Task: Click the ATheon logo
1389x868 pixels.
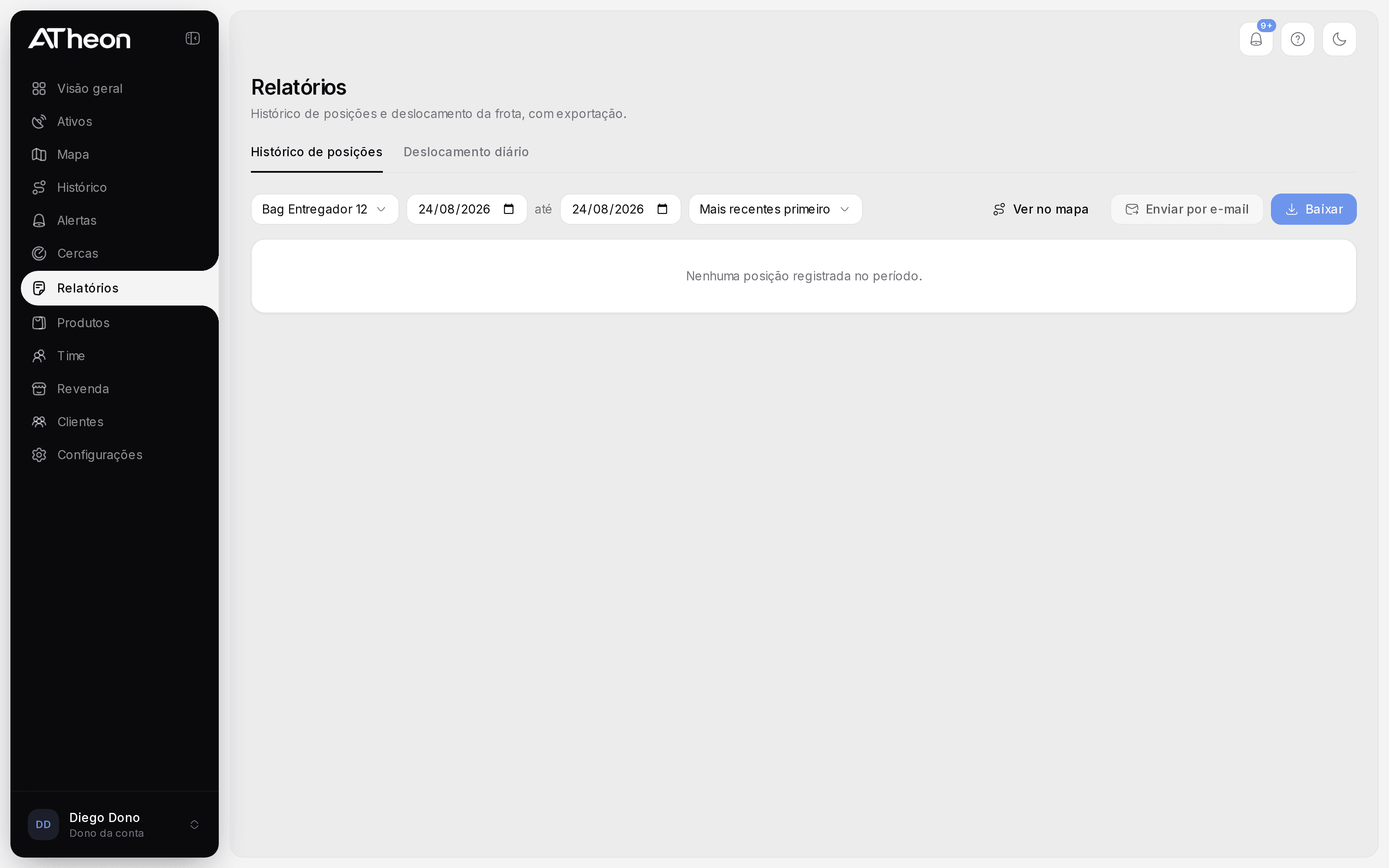Action: 79,39
